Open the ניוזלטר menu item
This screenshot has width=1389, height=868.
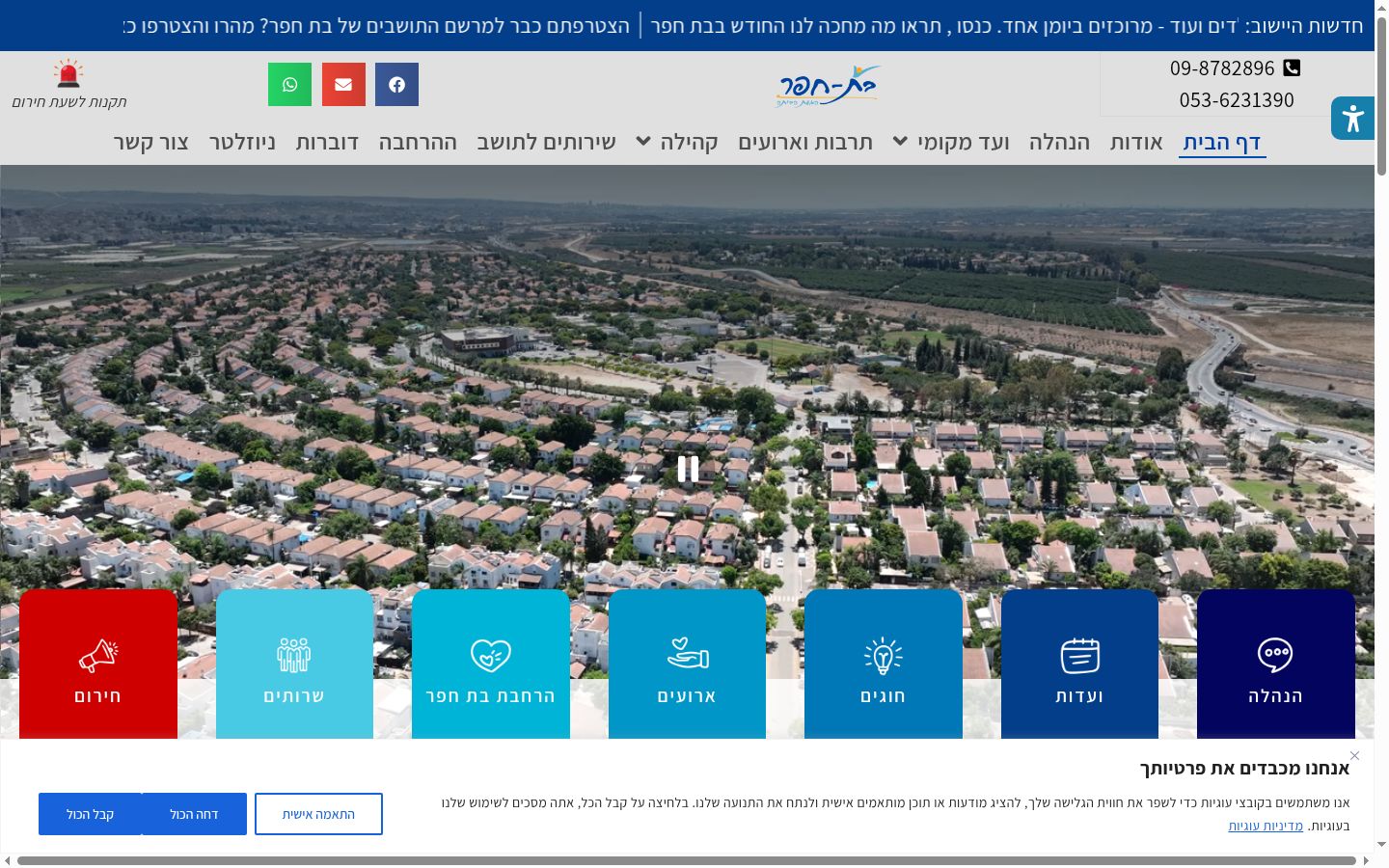242,142
